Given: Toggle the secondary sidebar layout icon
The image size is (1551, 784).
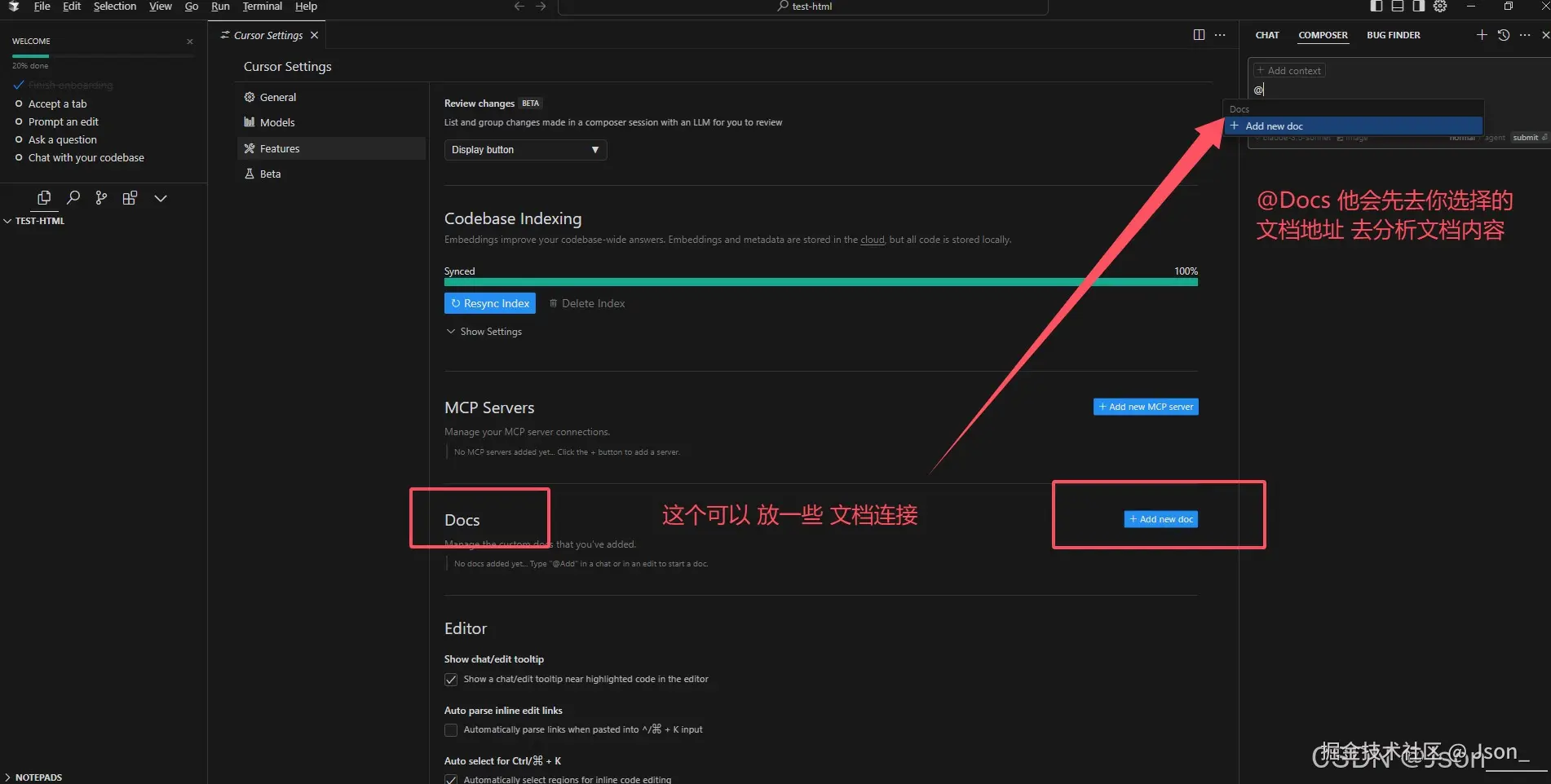Looking at the screenshot, I should click(x=1419, y=7).
